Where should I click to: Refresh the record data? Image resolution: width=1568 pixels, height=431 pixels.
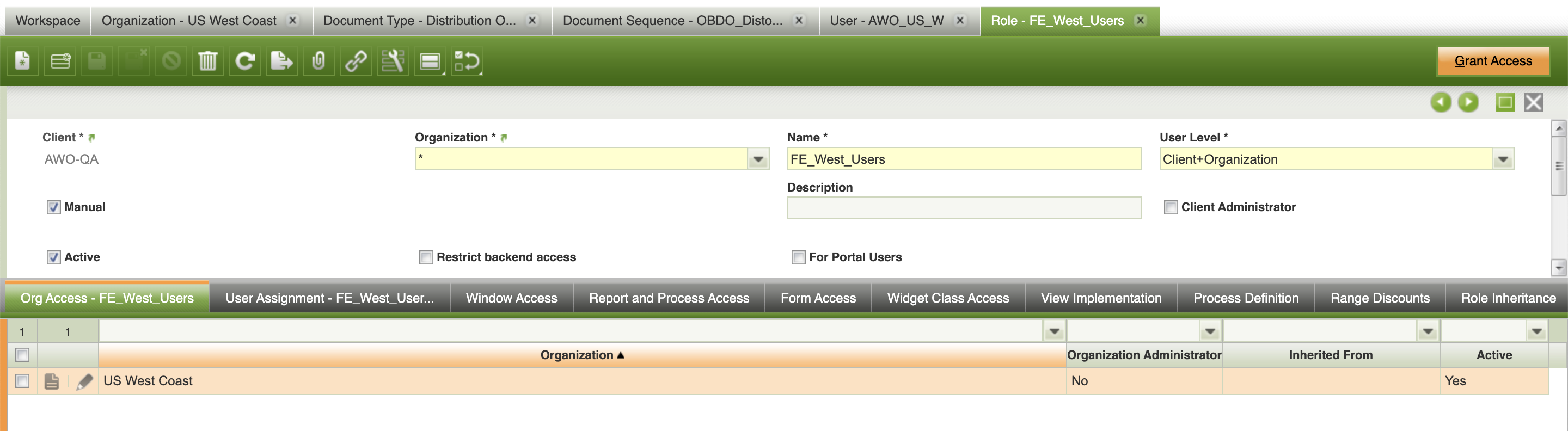(244, 61)
